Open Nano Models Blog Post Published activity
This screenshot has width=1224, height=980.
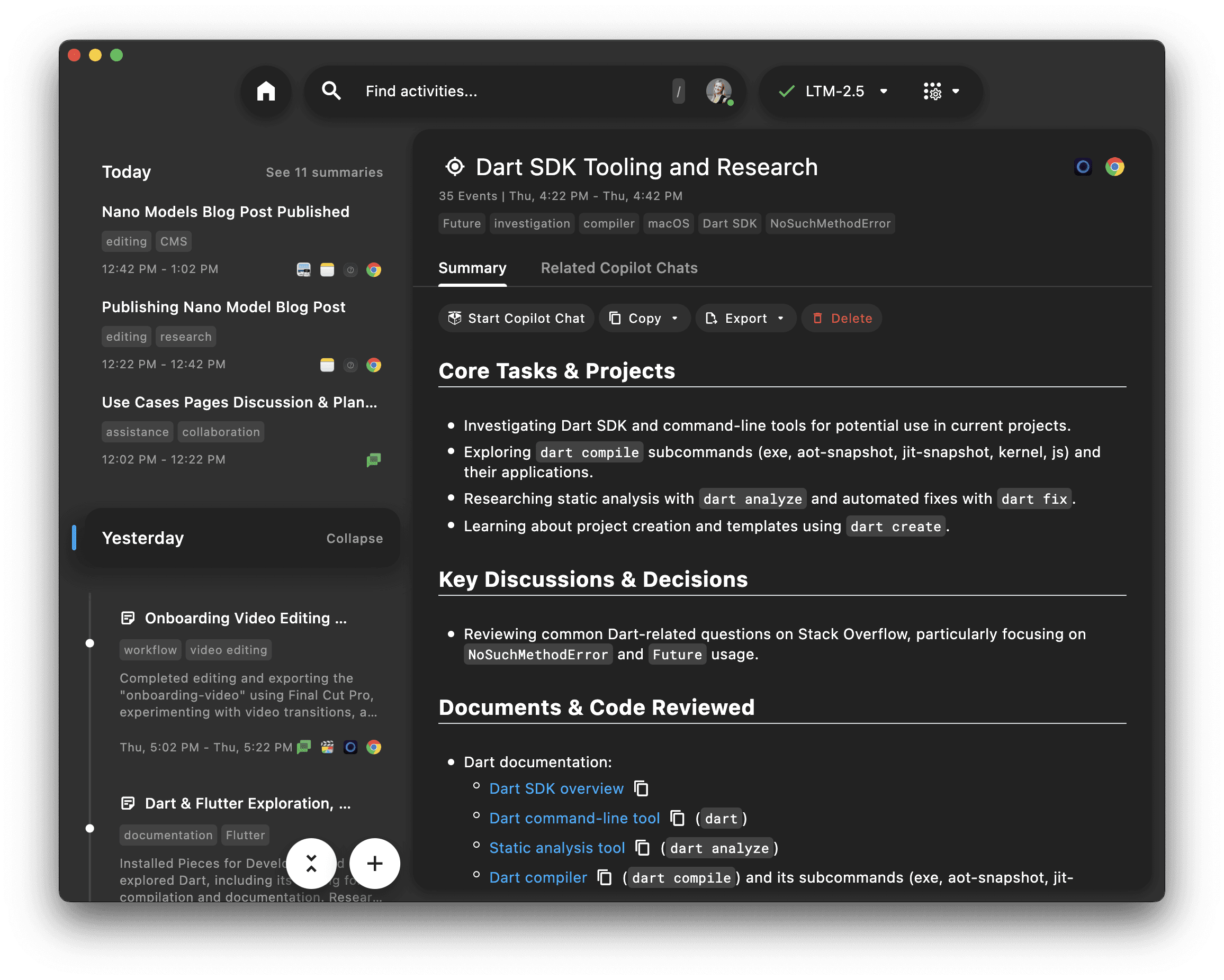(x=226, y=212)
